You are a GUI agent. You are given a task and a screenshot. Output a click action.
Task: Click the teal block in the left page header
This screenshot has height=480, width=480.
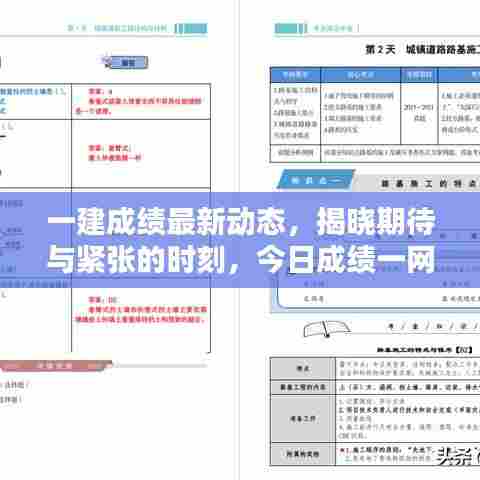pyautogui.click(x=191, y=29)
